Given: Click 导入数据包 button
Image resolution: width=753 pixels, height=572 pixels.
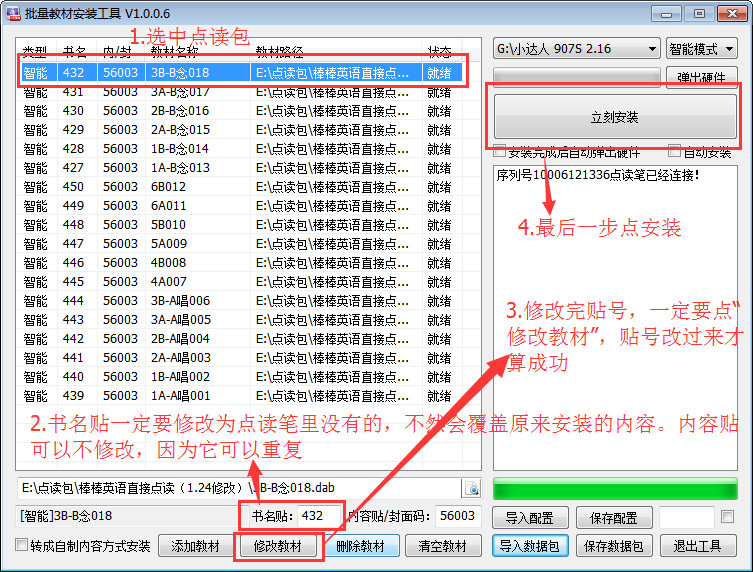Looking at the screenshot, I should click(530, 546).
